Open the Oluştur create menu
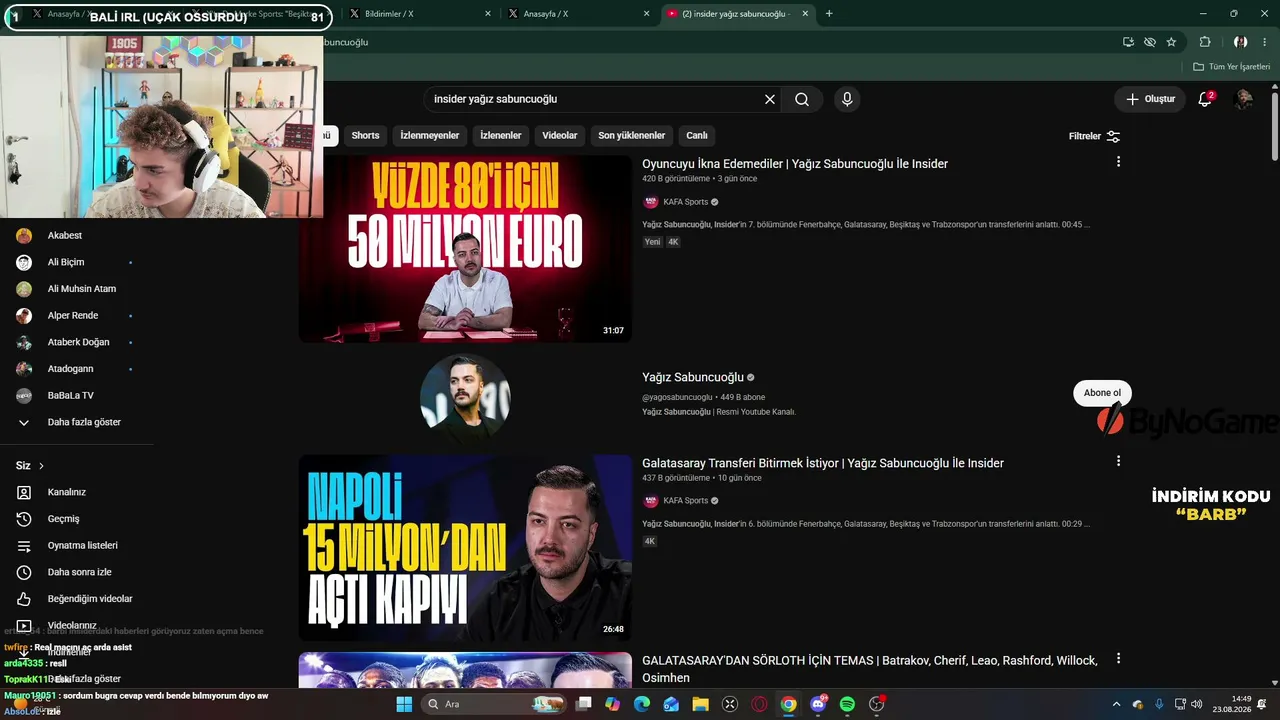Image resolution: width=1280 pixels, height=720 pixels. point(1150,99)
